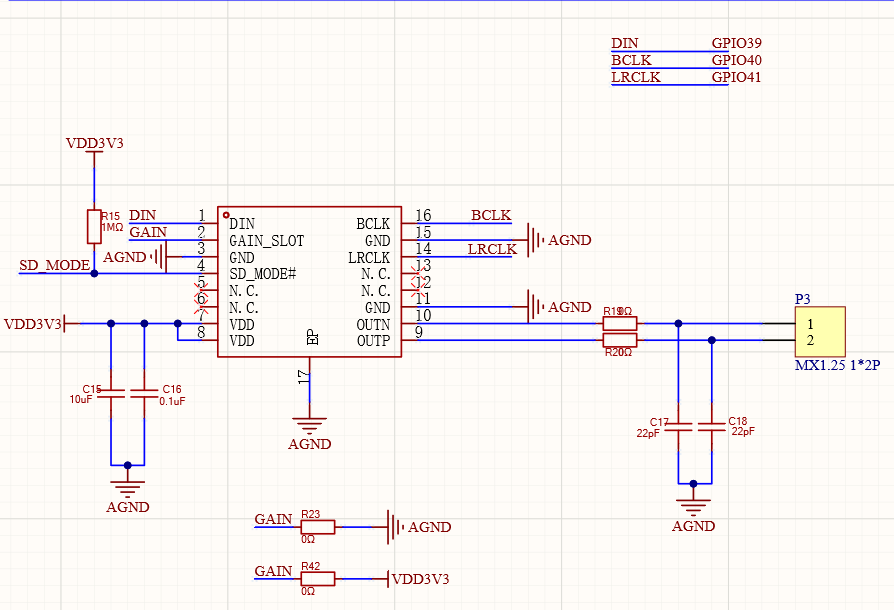Click the pin 1 indicator dot in the IC
Screen dimensions: 894x610
226,215
